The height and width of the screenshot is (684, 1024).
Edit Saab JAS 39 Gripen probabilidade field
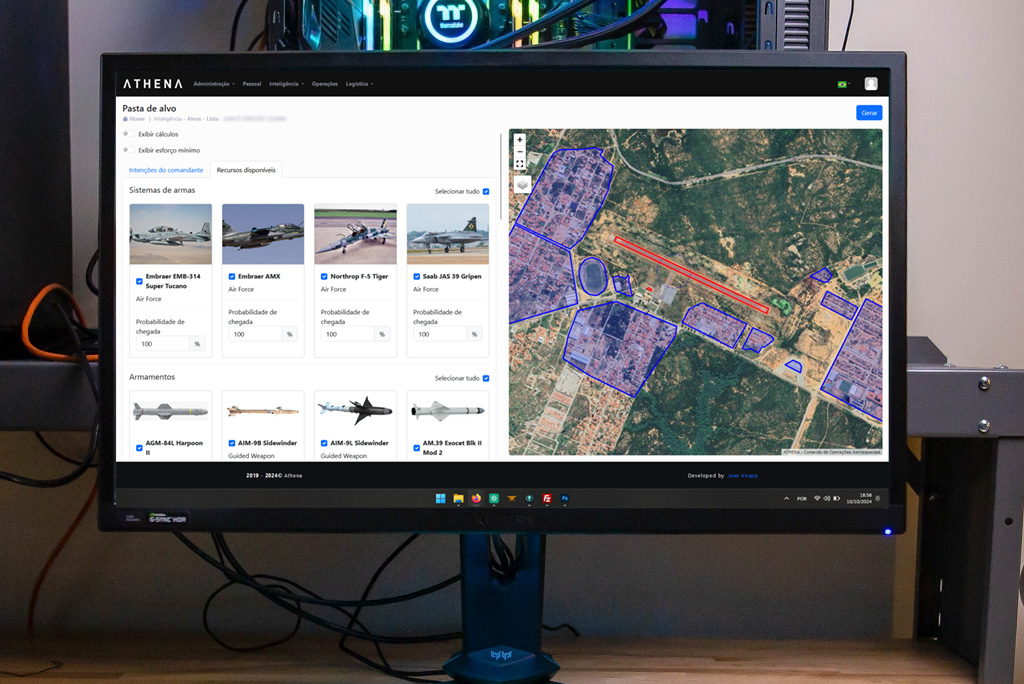tap(440, 334)
